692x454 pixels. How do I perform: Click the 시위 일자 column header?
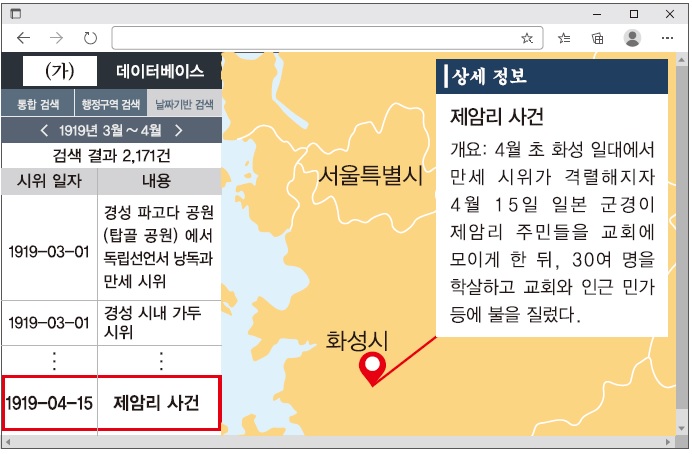pos(50,181)
